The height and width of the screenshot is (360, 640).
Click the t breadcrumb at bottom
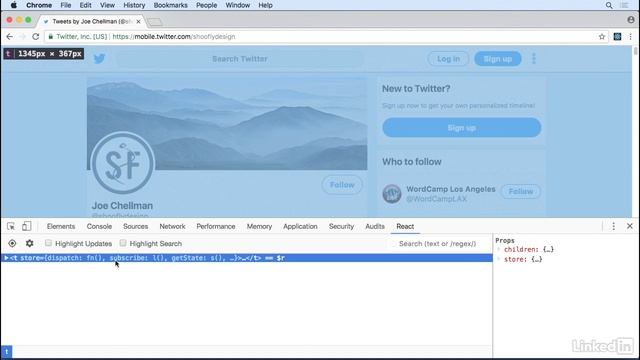click(x=7, y=351)
